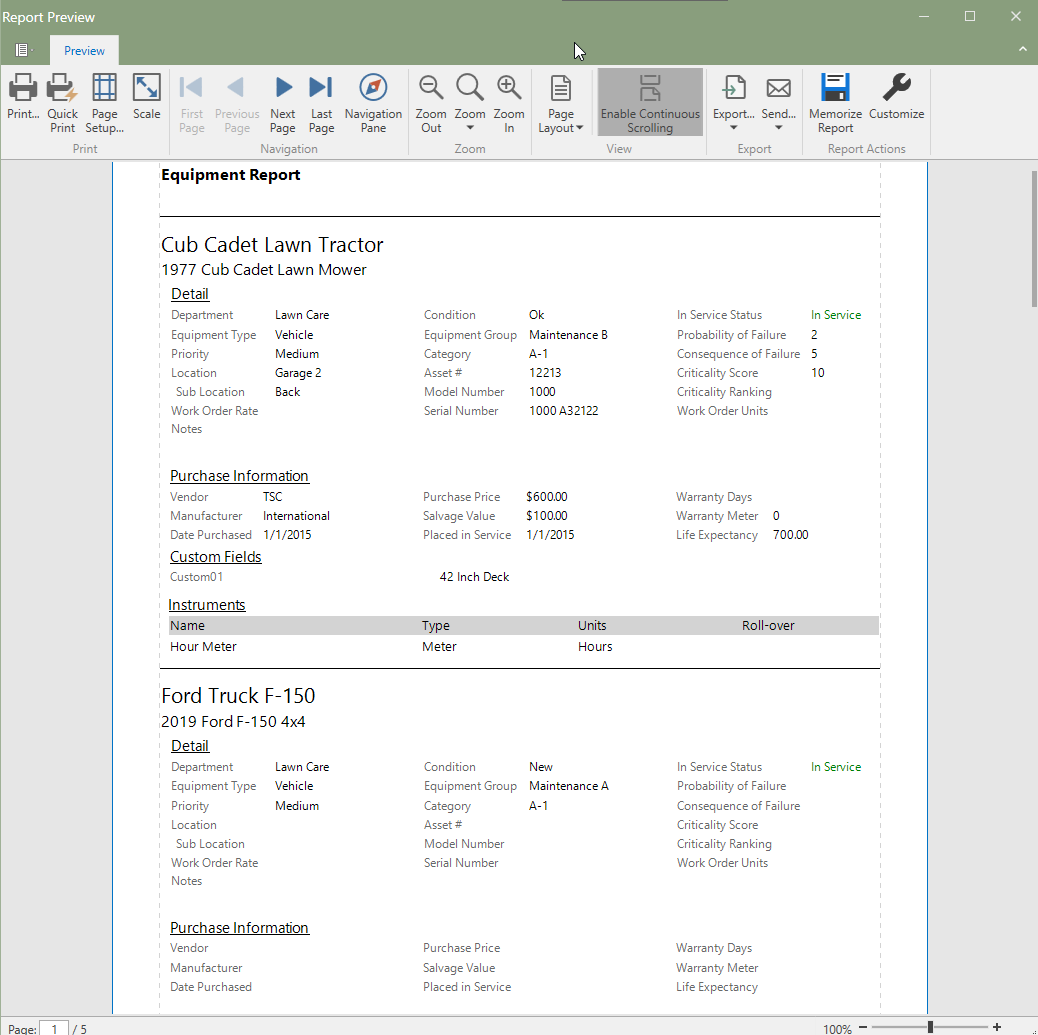Toggle Enable Continuous Scrolling
This screenshot has height=1035, width=1038.
[650, 103]
